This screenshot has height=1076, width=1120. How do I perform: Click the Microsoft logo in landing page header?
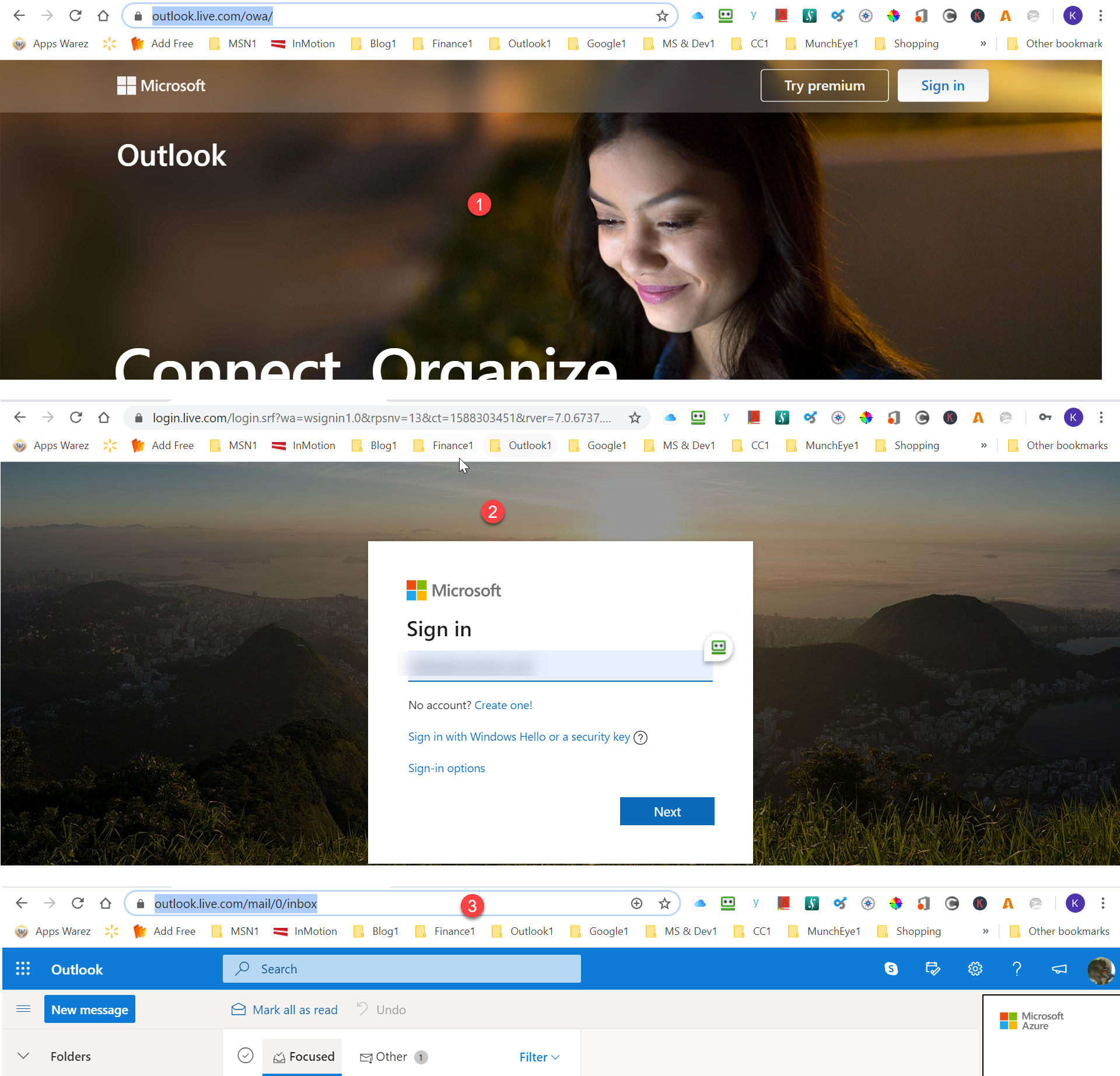[x=161, y=86]
